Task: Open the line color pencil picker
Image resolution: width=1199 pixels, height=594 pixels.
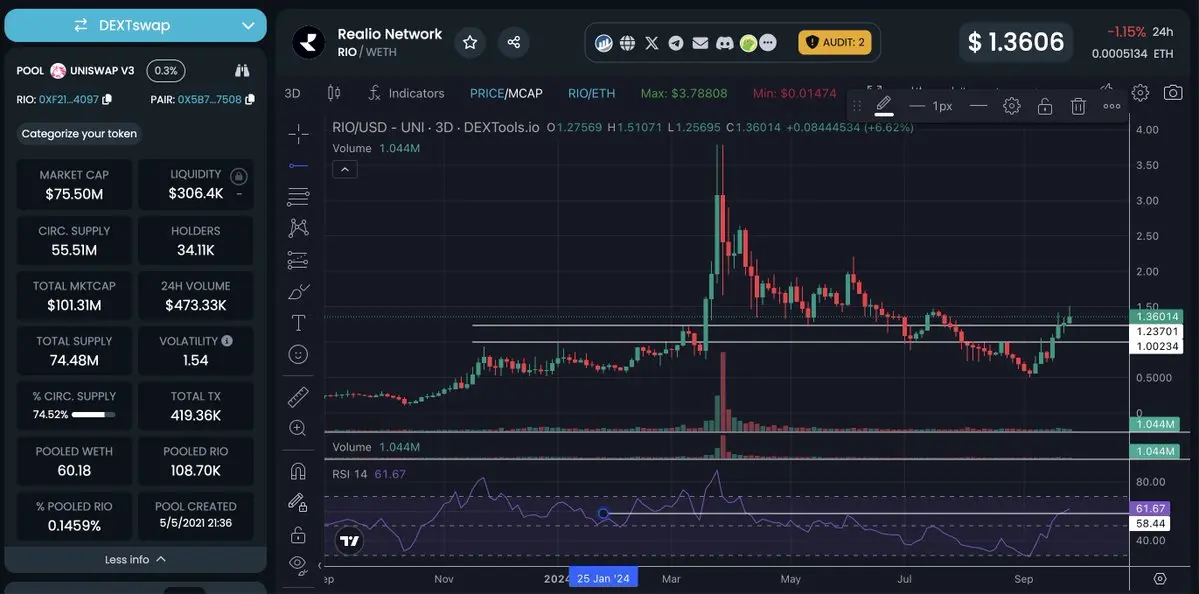Action: 884,106
